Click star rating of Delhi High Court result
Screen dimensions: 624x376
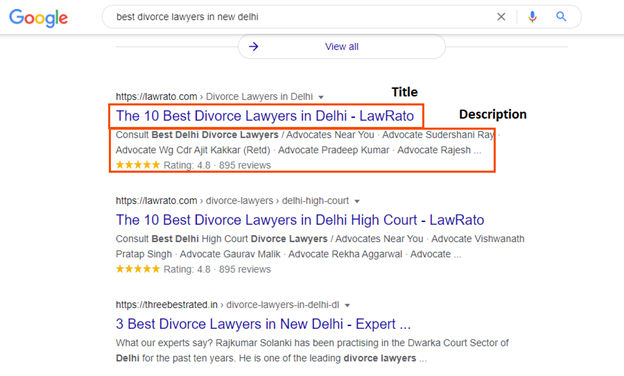(x=138, y=269)
